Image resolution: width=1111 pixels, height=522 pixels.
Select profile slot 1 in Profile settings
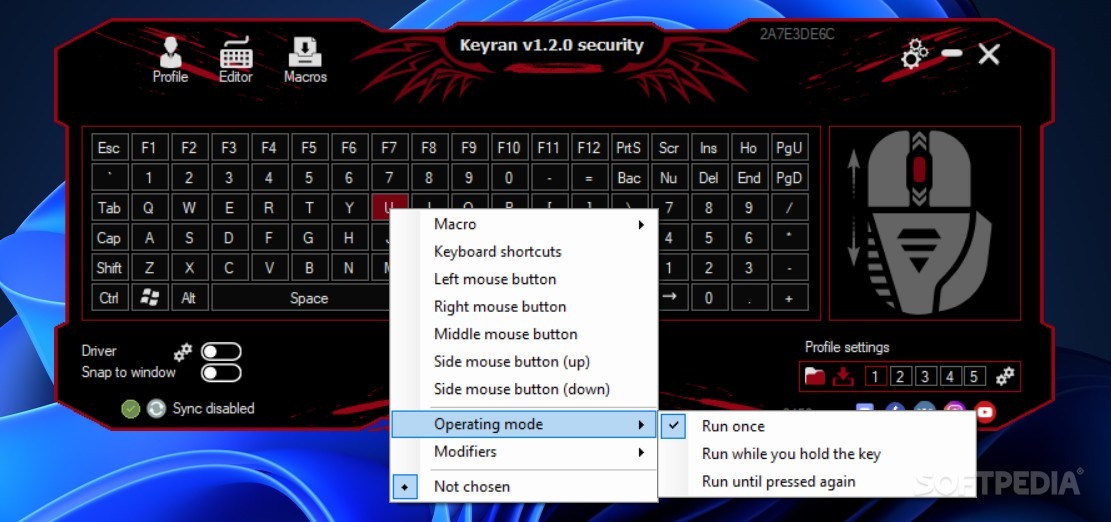point(875,376)
